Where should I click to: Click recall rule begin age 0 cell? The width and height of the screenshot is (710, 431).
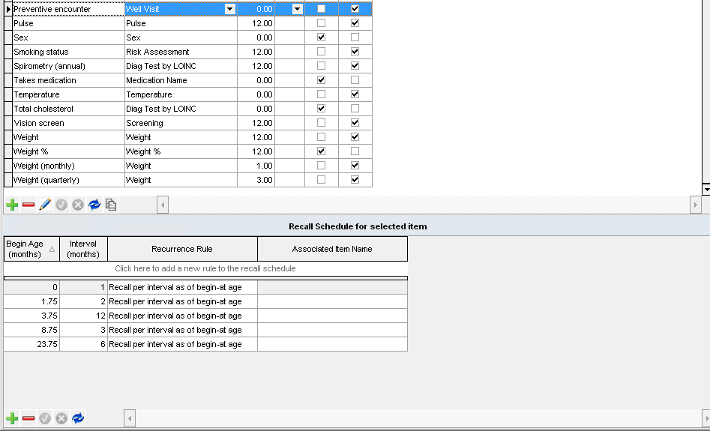[32, 287]
